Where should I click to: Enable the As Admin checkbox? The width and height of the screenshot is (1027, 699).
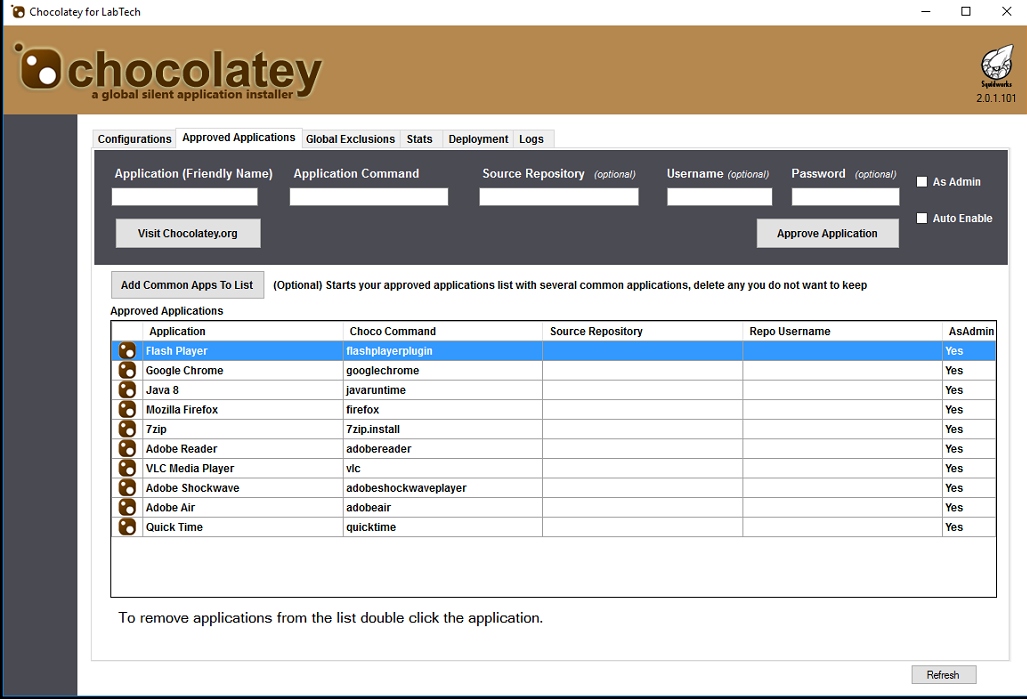click(x=922, y=182)
